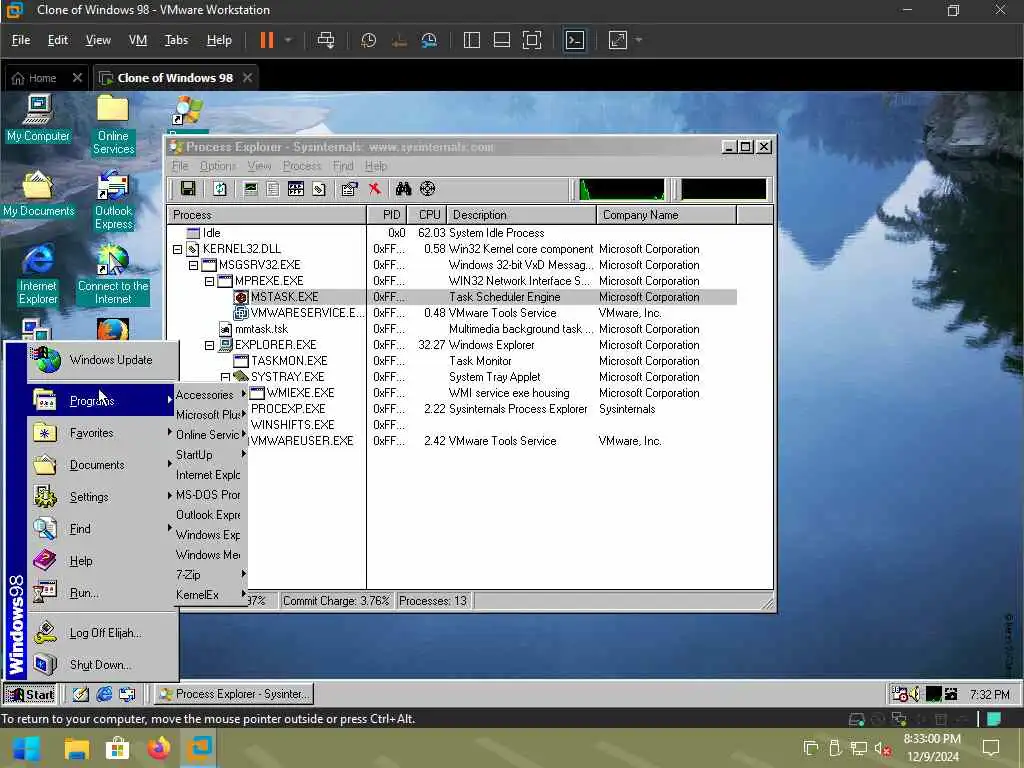Screen dimensions: 1024x768
Task: Open Settings submenu in Start menu
Action: tap(101, 497)
